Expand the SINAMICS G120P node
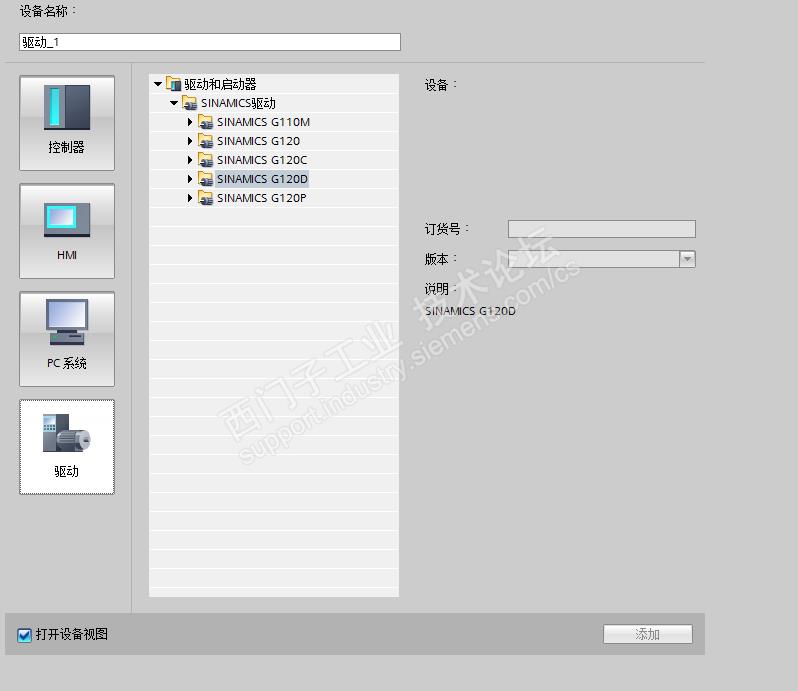 (x=190, y=198)
